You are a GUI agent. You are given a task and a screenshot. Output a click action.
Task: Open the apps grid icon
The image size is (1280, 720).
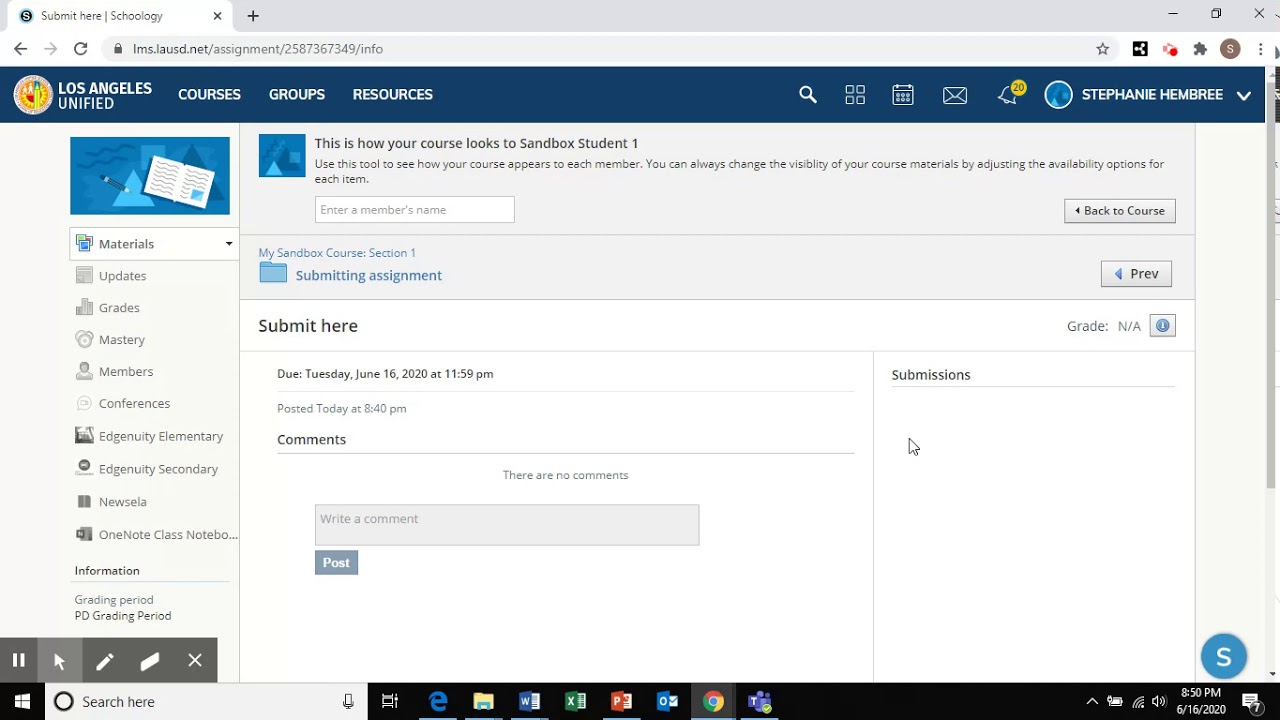[855, 95]
